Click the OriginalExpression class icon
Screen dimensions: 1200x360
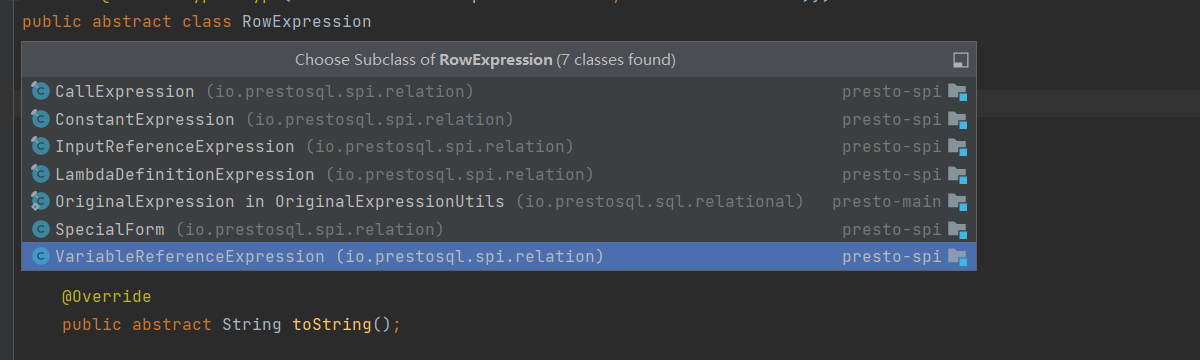pyautogui.click(x=40, y=202)
